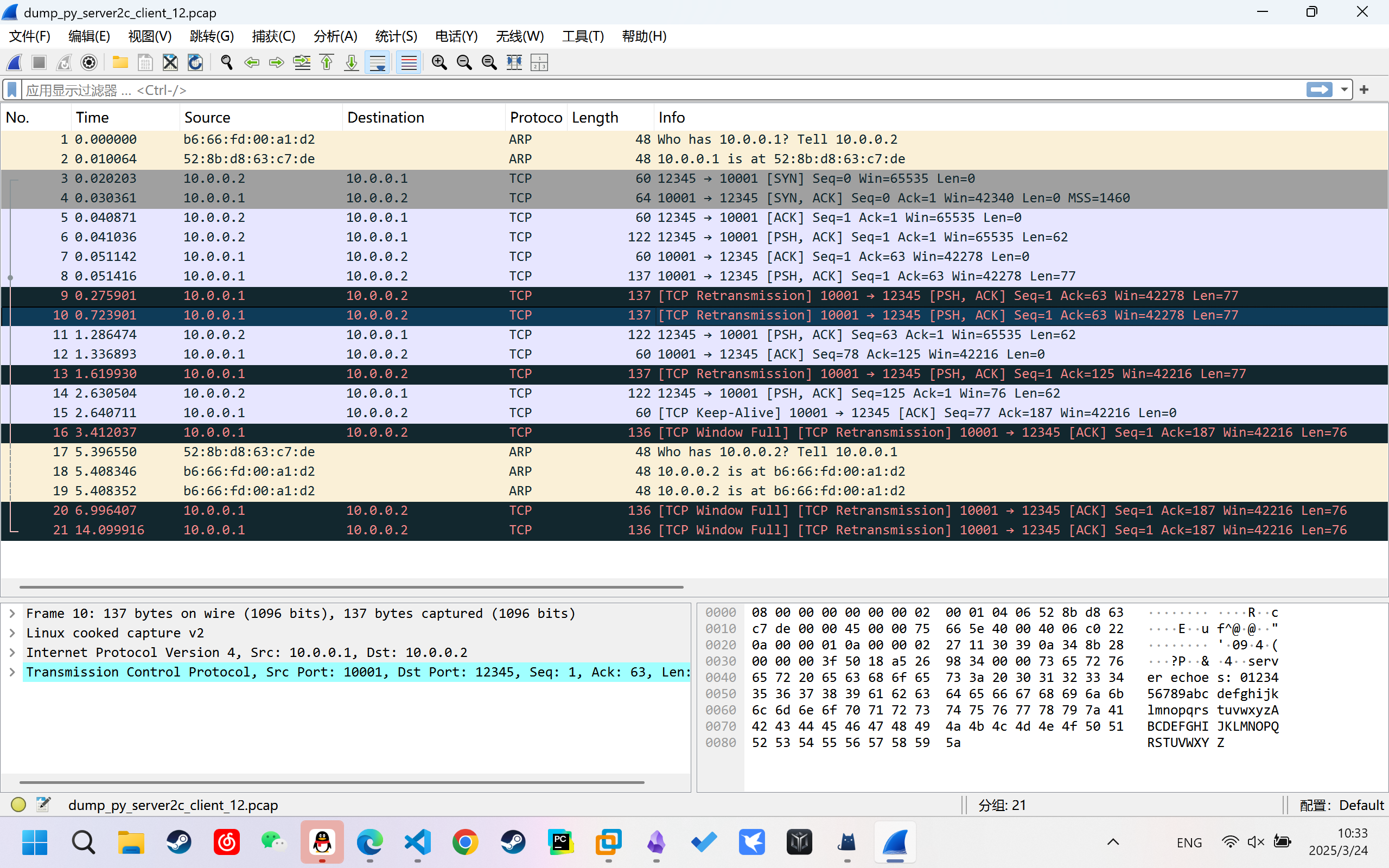Viewport: 1389px width, 868px height.
Task: Jump to first packet arrow icon
Action: coord(327,62)
